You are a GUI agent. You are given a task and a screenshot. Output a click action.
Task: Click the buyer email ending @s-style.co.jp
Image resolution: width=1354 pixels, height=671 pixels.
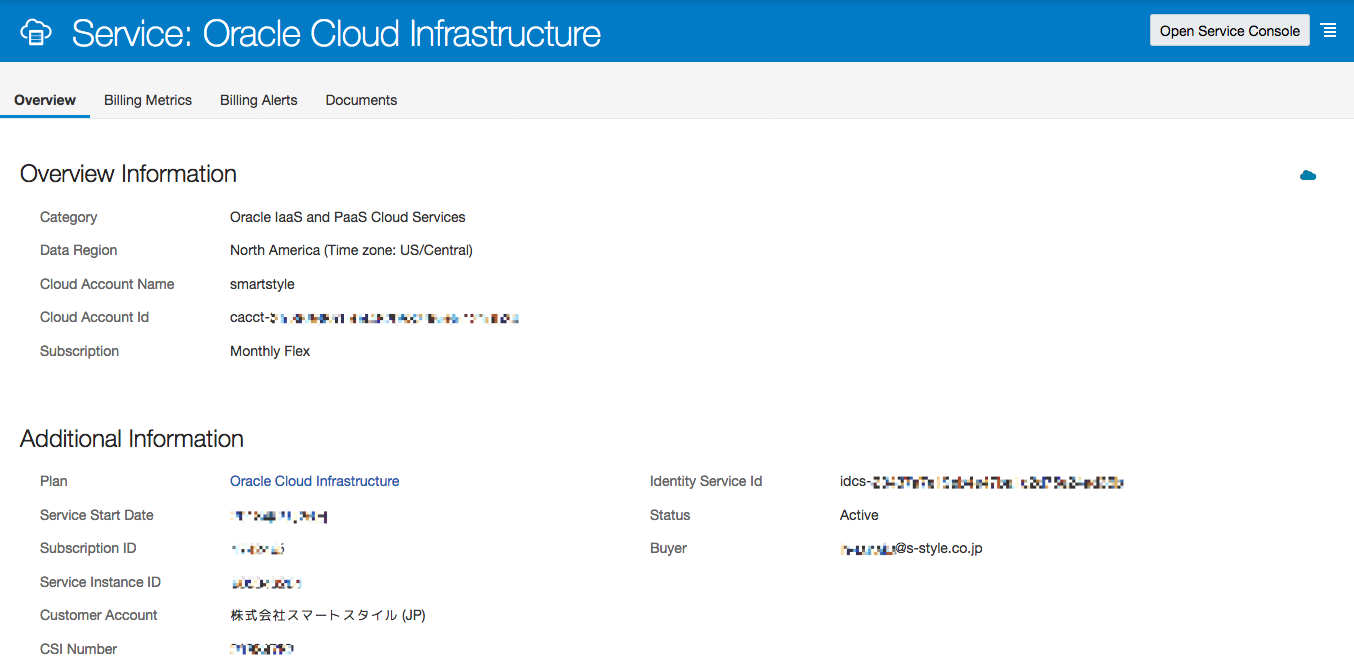click(911, 548)
